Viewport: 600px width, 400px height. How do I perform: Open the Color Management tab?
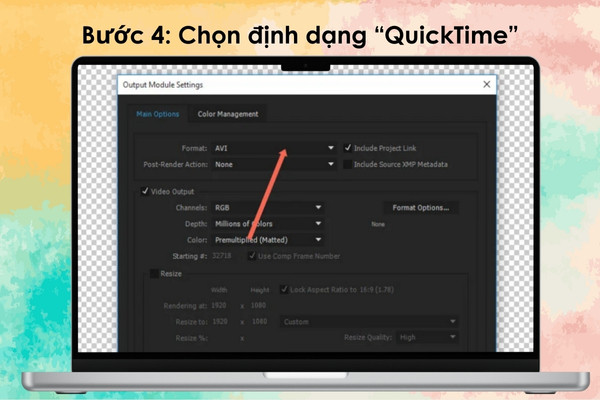pyautogui.click(x=228, y=114)
